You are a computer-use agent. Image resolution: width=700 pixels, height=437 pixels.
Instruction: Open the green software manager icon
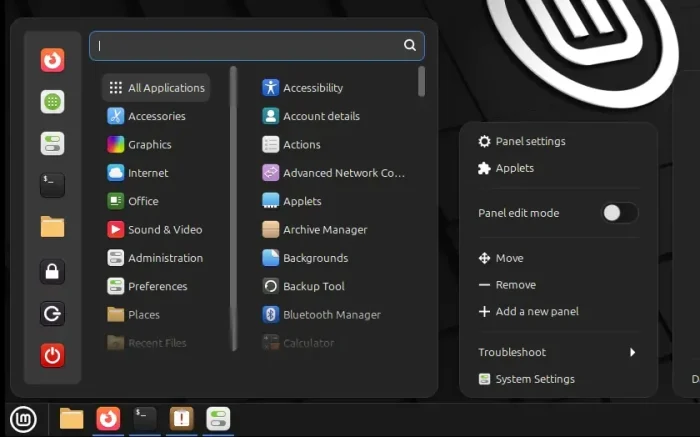(x=53, y=102)
